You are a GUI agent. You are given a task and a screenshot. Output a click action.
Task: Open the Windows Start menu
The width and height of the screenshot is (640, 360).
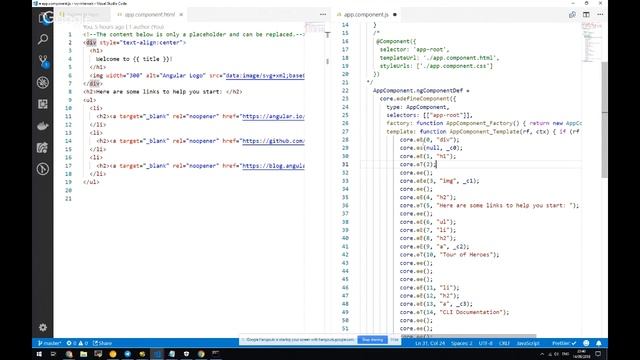(39, 354)
